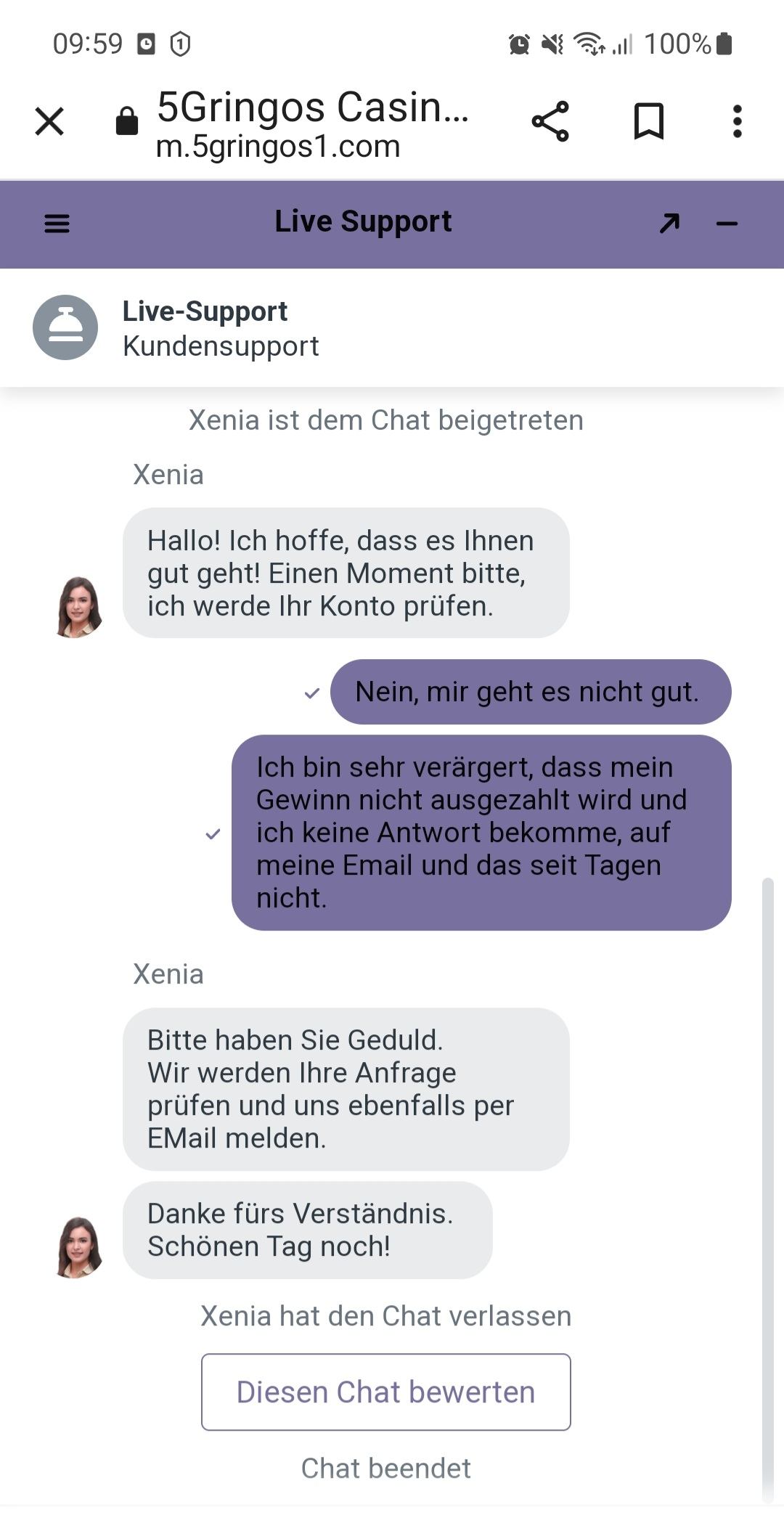Tap Xenia's avatar beside 'Schönen Tag noch!'

coord(78,1247)
